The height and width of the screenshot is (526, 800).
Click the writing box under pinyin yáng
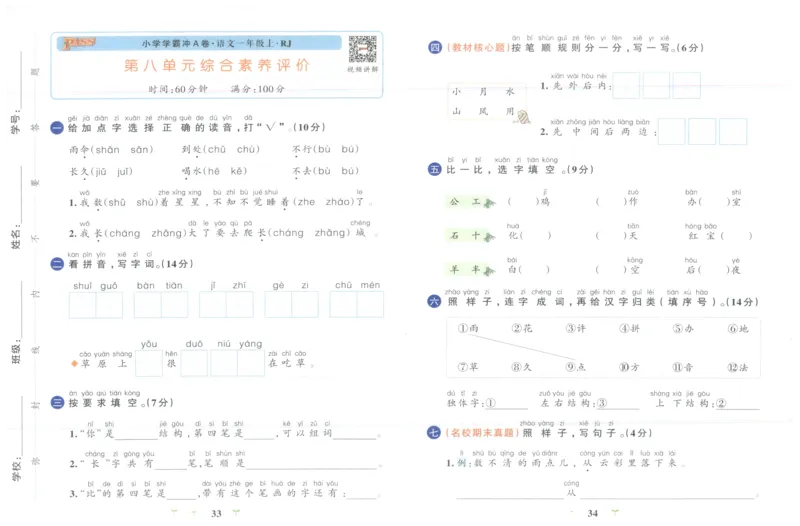click(251, 364)
